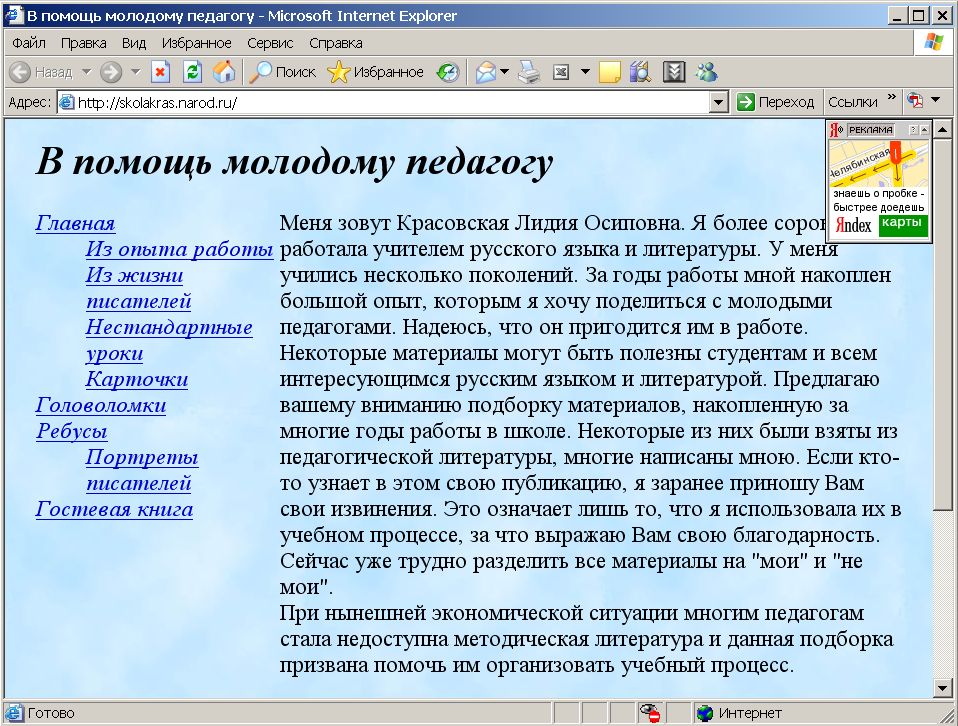The height and width of the screenshot is (726, 958).
Task: Open the Карточки link
Action: 137,380
